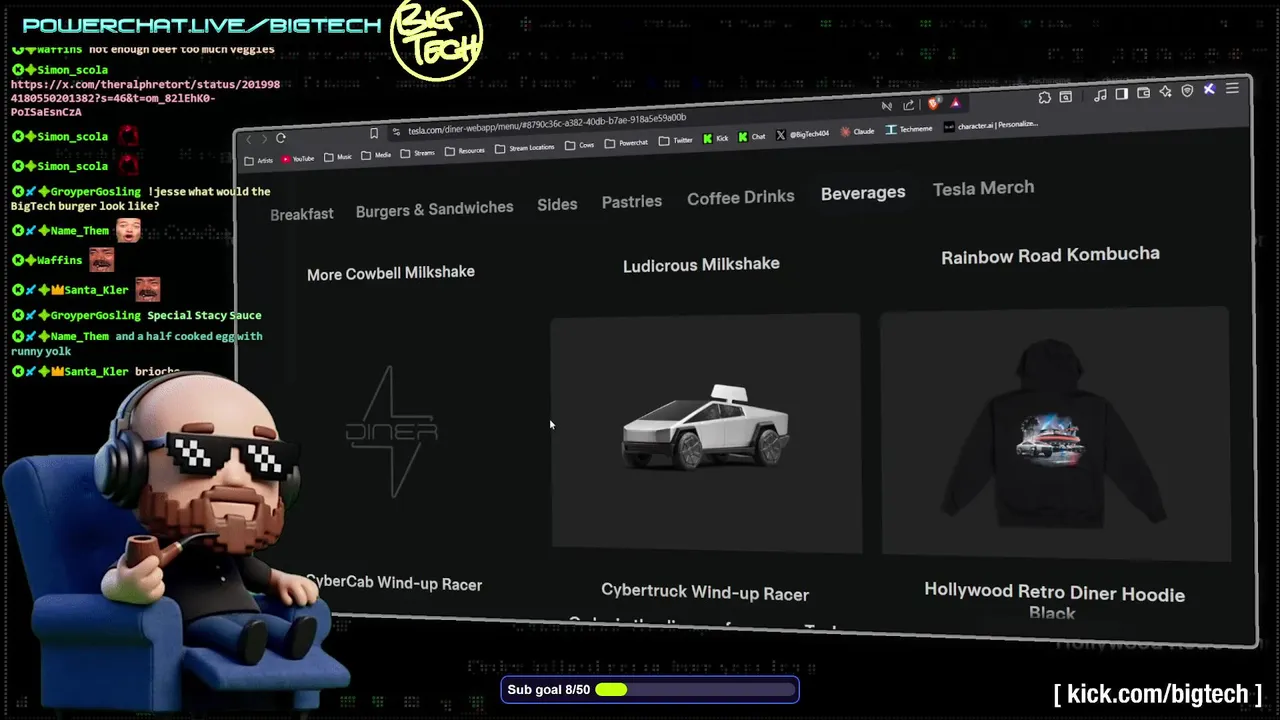Click the Cybertruck Wind-up Racer title

[x=705, y=593]
